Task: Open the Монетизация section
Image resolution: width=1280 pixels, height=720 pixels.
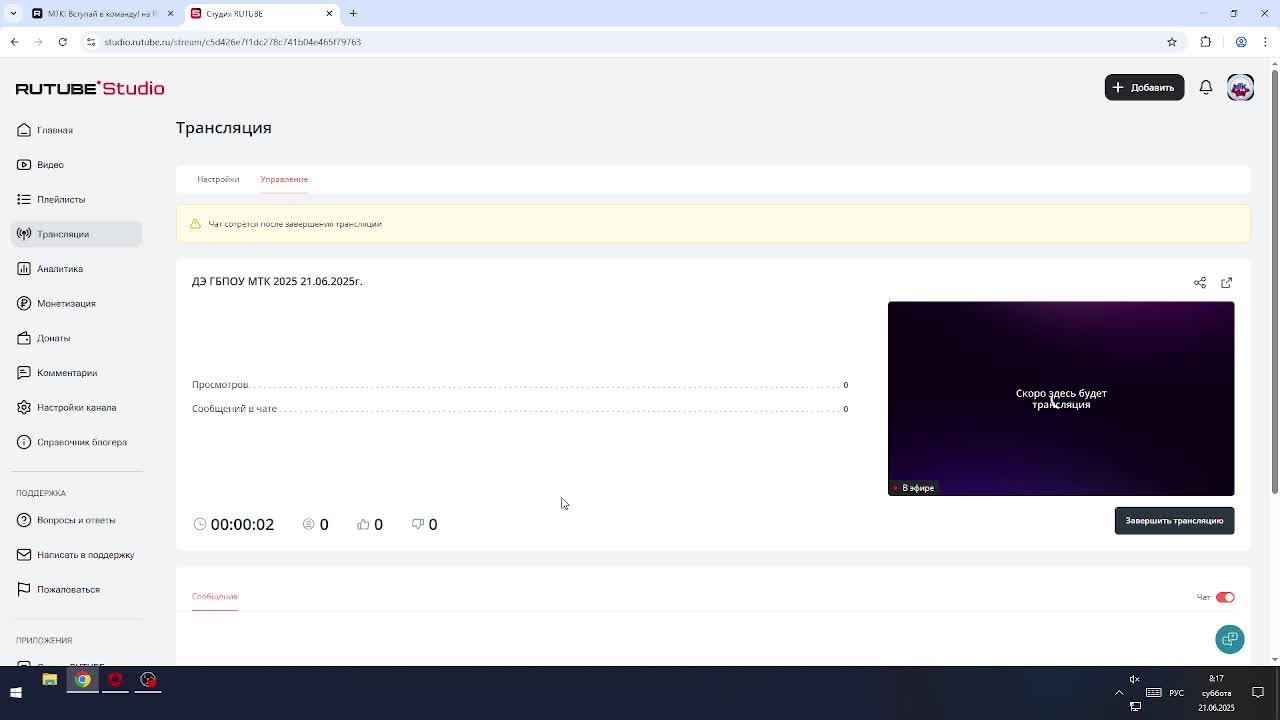Action: coord(66,303)
